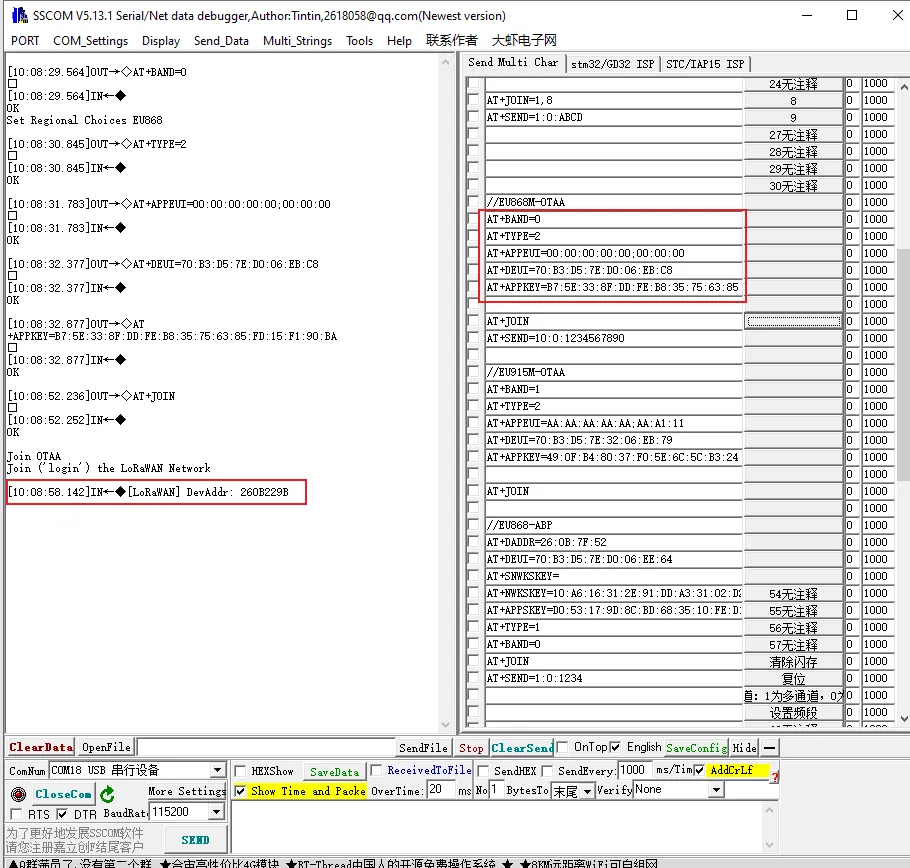This screenshot has width=910, height=868.
Task: Switch to the stm32/GD32 ISP tab
Action: [x=612, y=63]
